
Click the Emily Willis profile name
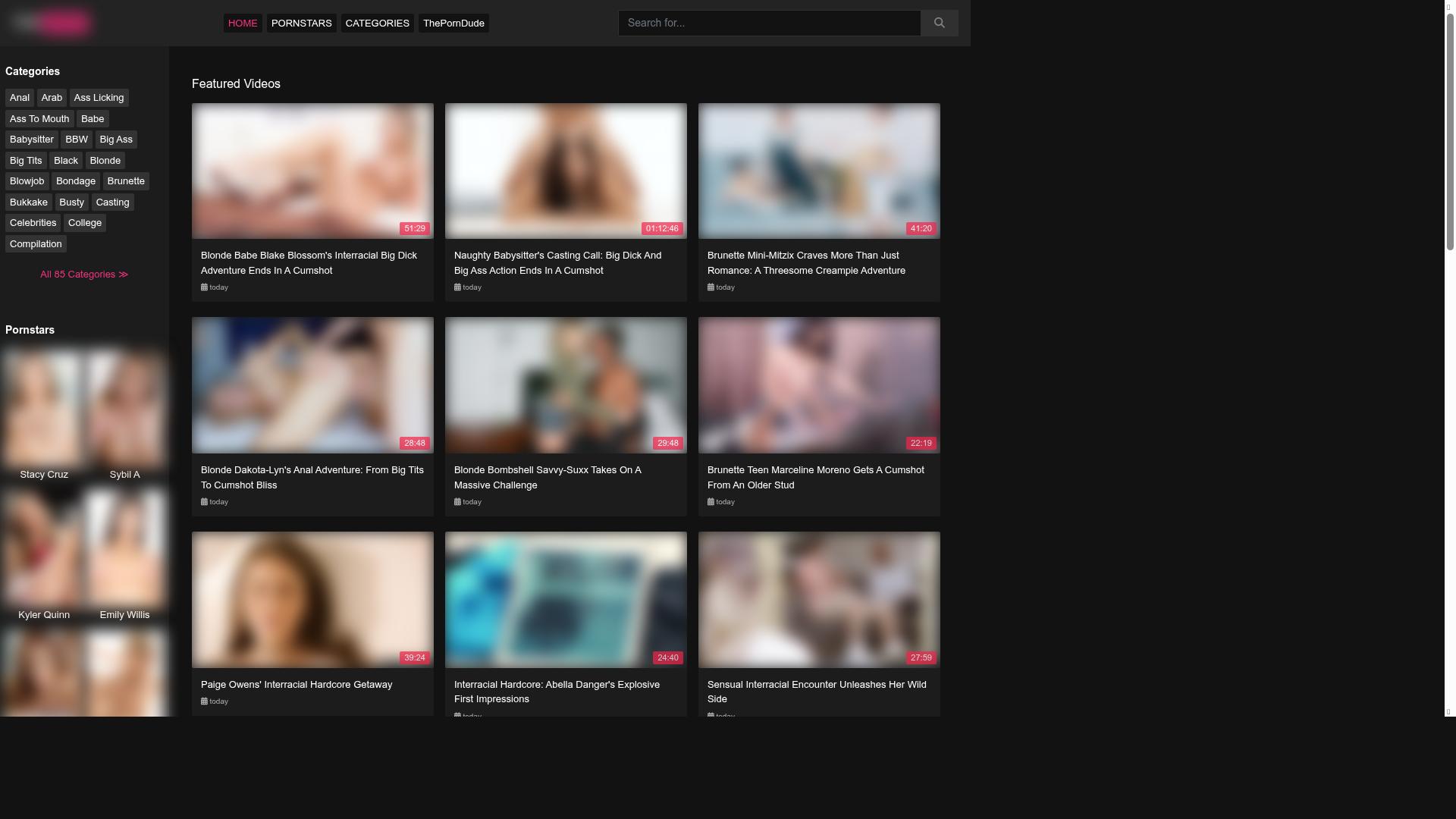click(124, 615)
